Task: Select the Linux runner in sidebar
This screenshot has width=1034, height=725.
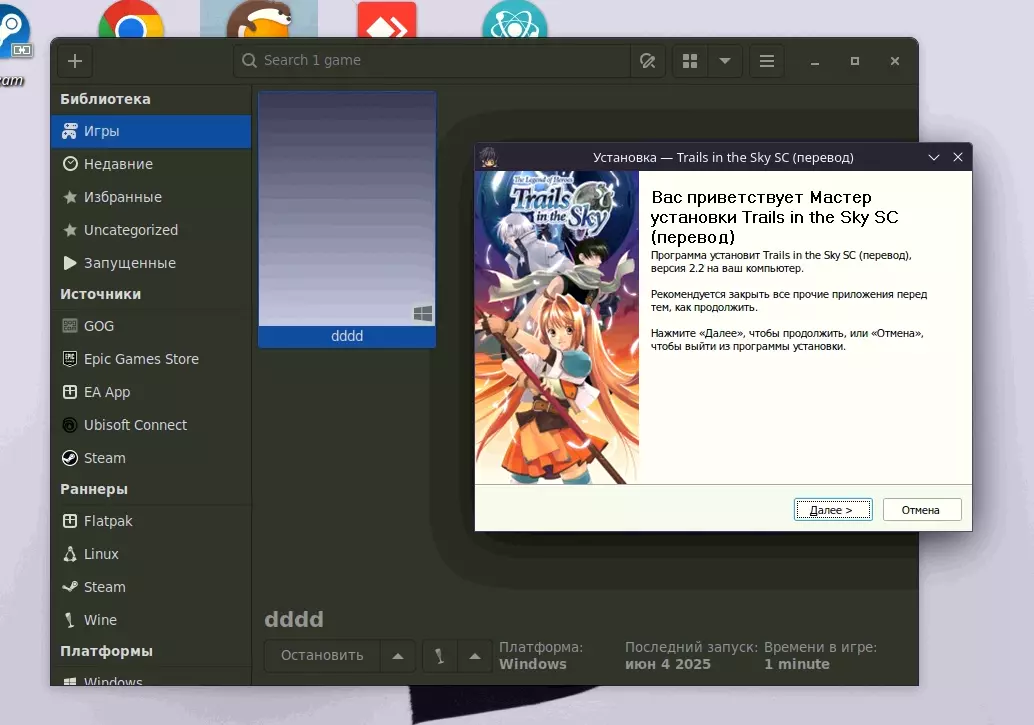Action: [101, 554]
